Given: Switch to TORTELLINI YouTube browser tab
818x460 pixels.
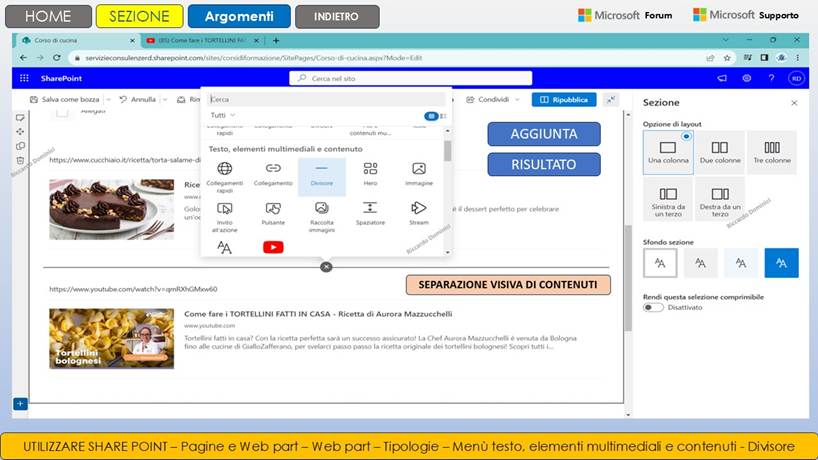Looking at the screenshot, I should tap(202, 40).
